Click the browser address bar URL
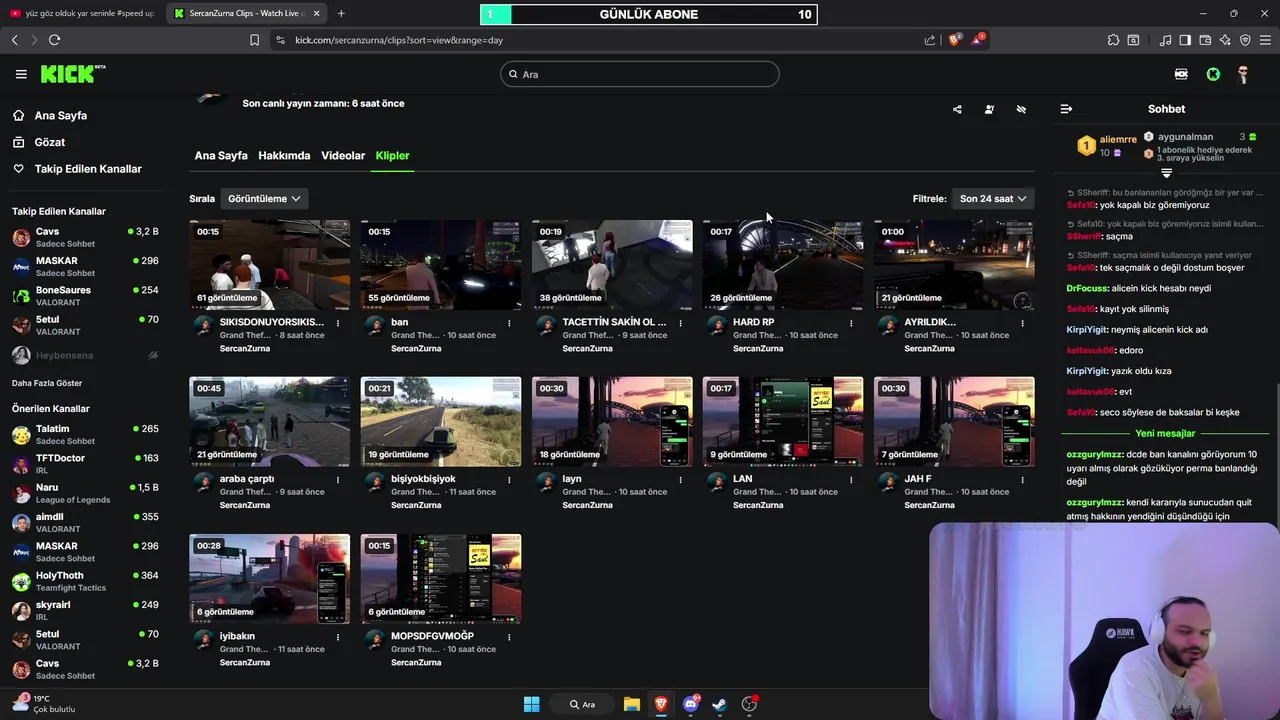Image resolution: width=1280 pixels, height=720 pixels. click(399, 40)
